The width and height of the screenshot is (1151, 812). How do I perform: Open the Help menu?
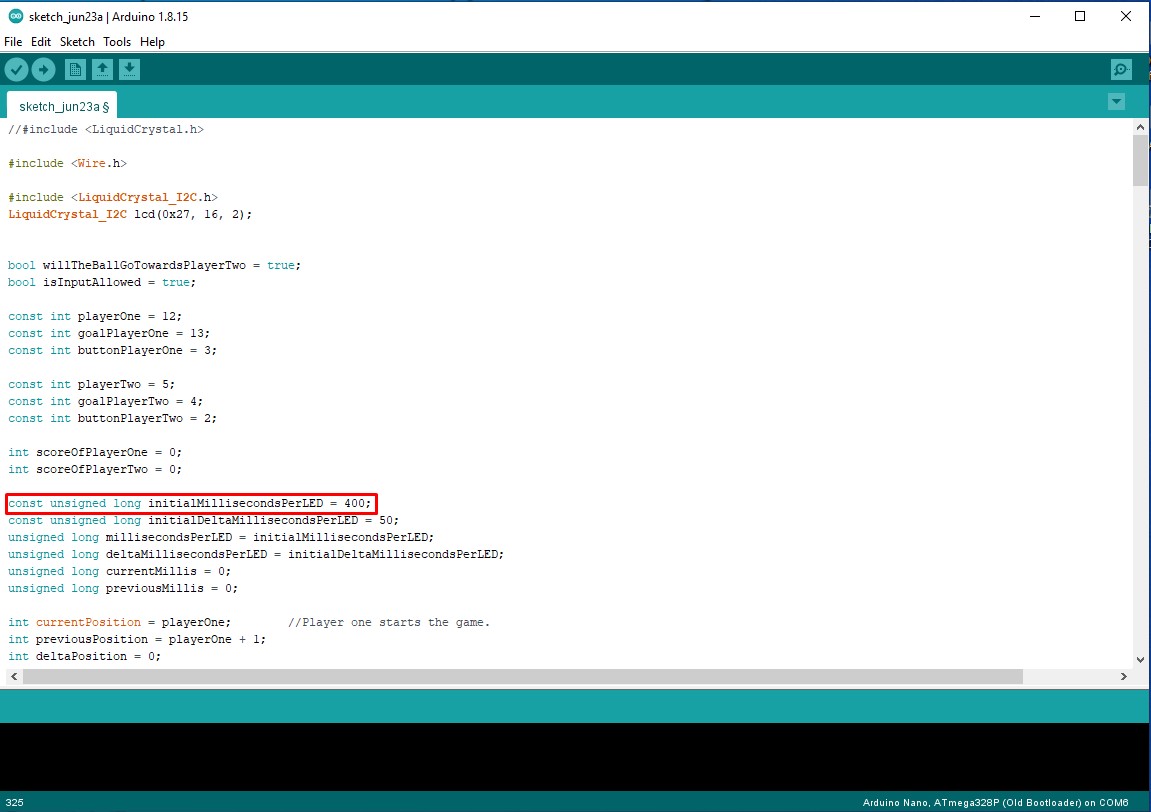pyautogui.click(x=152, y=42)
